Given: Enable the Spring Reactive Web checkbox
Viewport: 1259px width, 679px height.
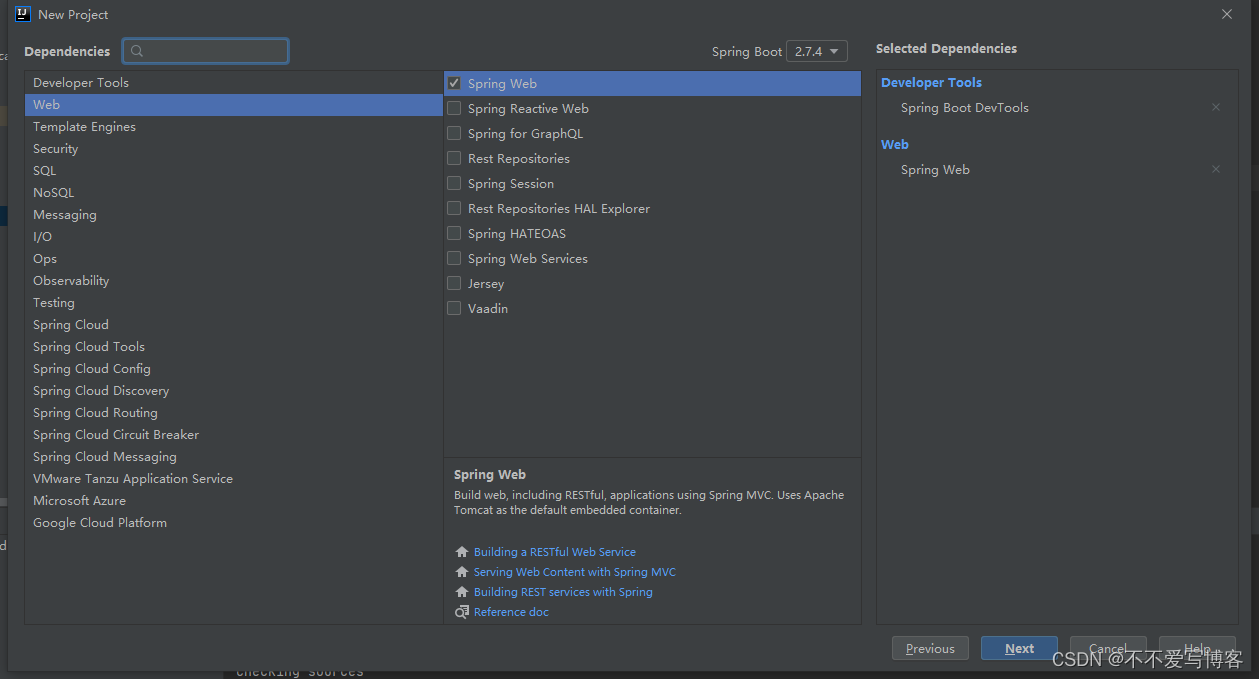Looking at the screenshot, I should click(x=454, y=108).
